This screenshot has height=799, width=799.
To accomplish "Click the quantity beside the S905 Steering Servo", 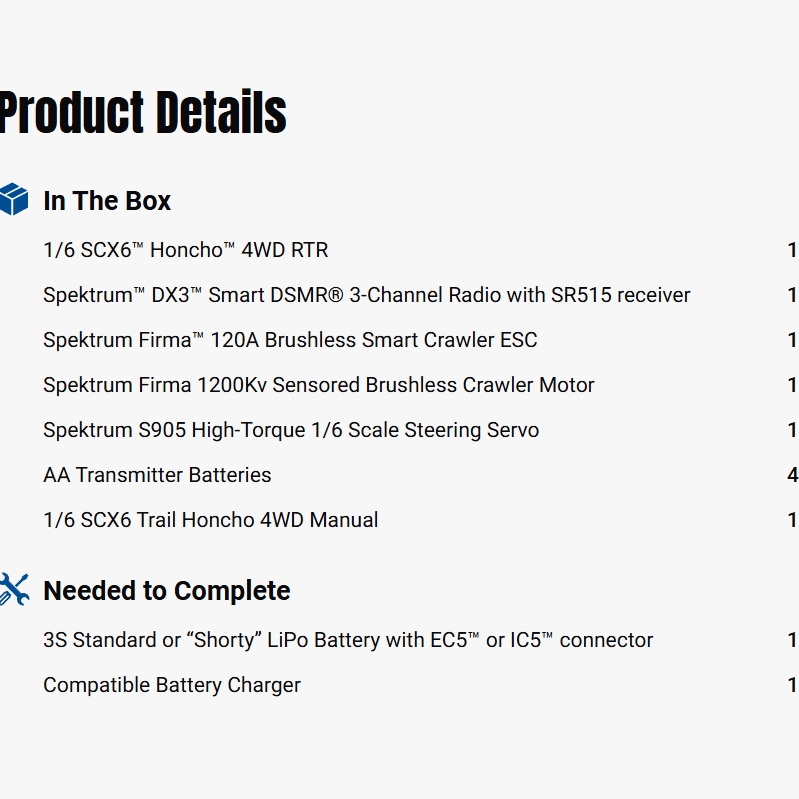I will pos(792,430).
